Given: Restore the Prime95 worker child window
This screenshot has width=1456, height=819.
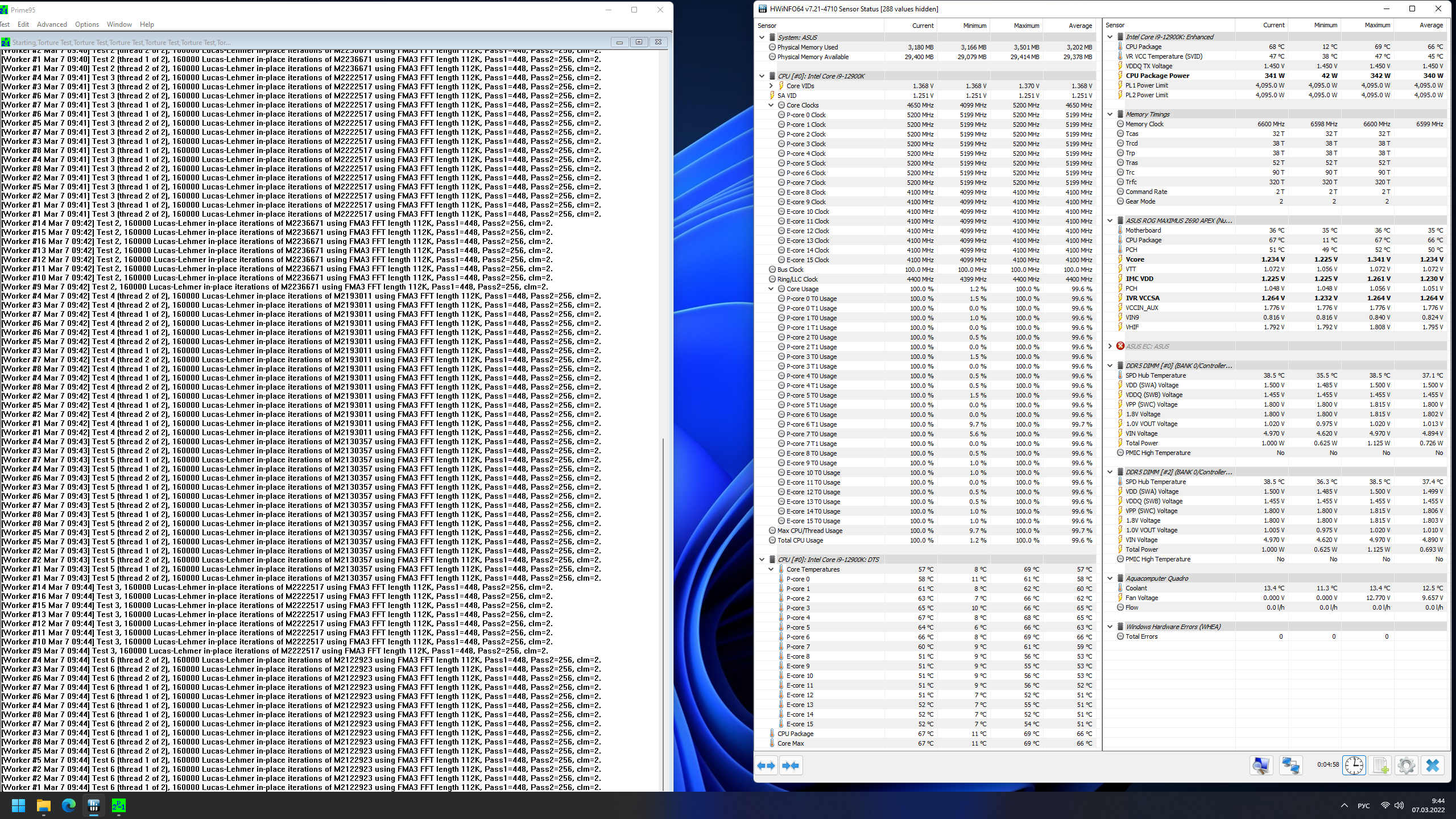Looking at the screenshot, I should click(639, 42).
